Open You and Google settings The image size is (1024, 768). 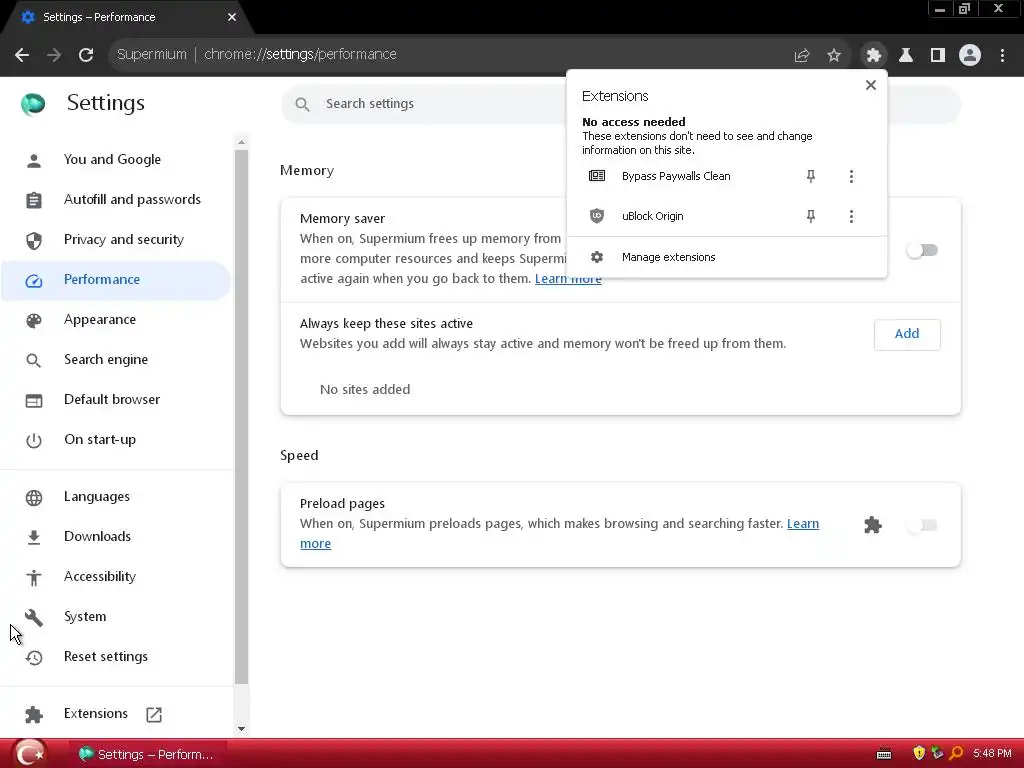[115, 160]
